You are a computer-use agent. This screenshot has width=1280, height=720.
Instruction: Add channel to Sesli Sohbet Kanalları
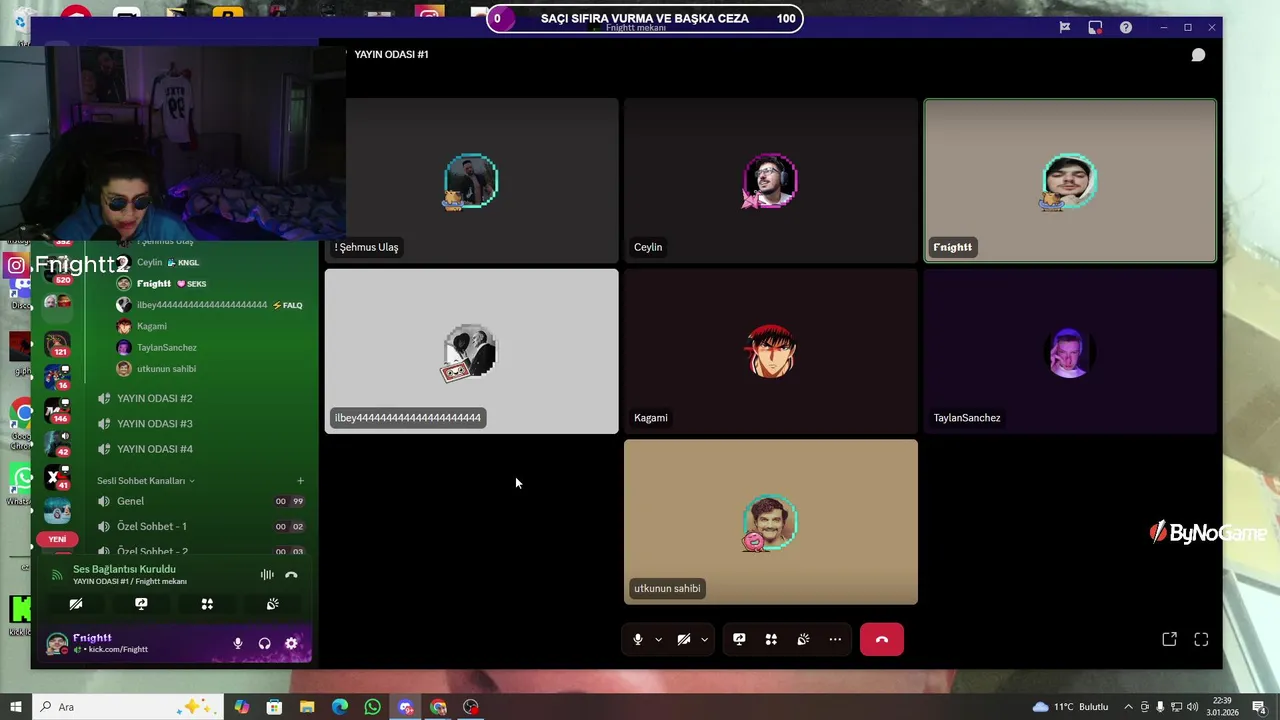300,481
